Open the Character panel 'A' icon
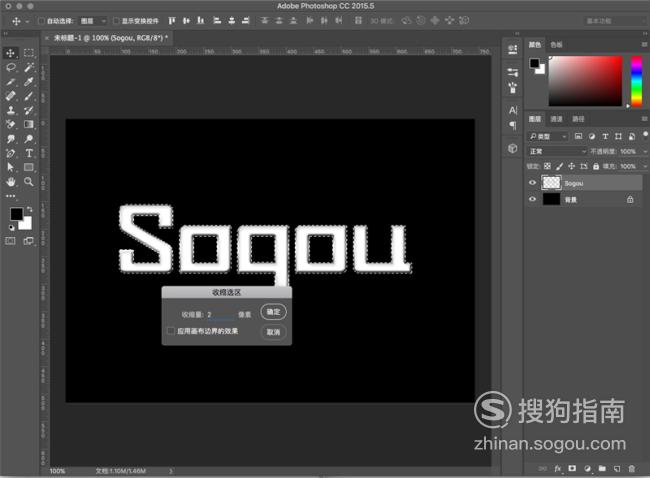Viewport: 650px width, 478px height. click(513, 110)
